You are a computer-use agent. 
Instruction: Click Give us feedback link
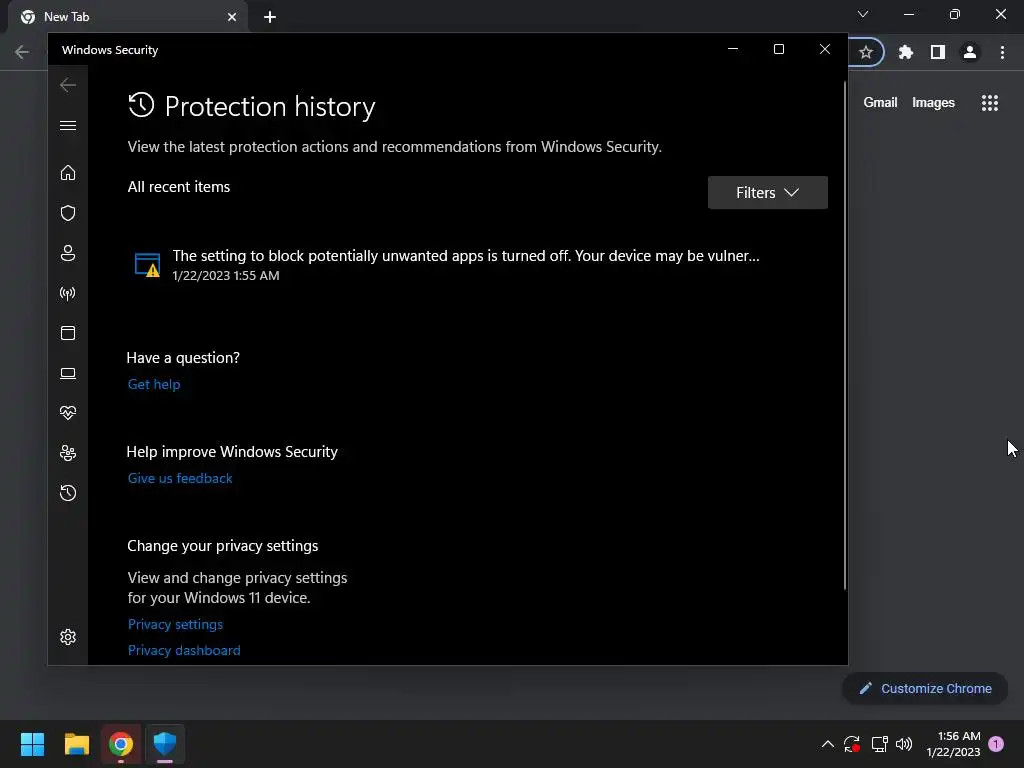(x=180, y=478)
